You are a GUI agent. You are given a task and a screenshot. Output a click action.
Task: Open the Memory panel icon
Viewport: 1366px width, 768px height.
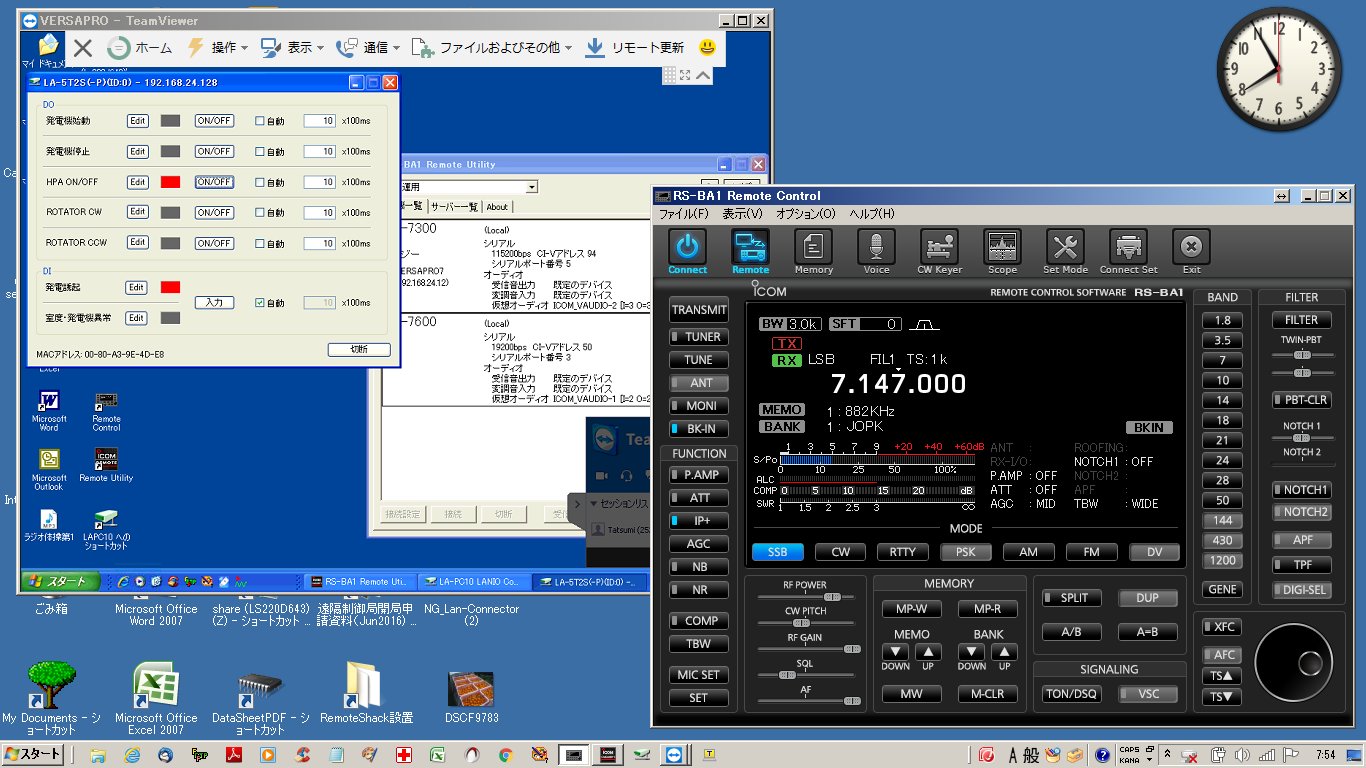coord(813,247)
